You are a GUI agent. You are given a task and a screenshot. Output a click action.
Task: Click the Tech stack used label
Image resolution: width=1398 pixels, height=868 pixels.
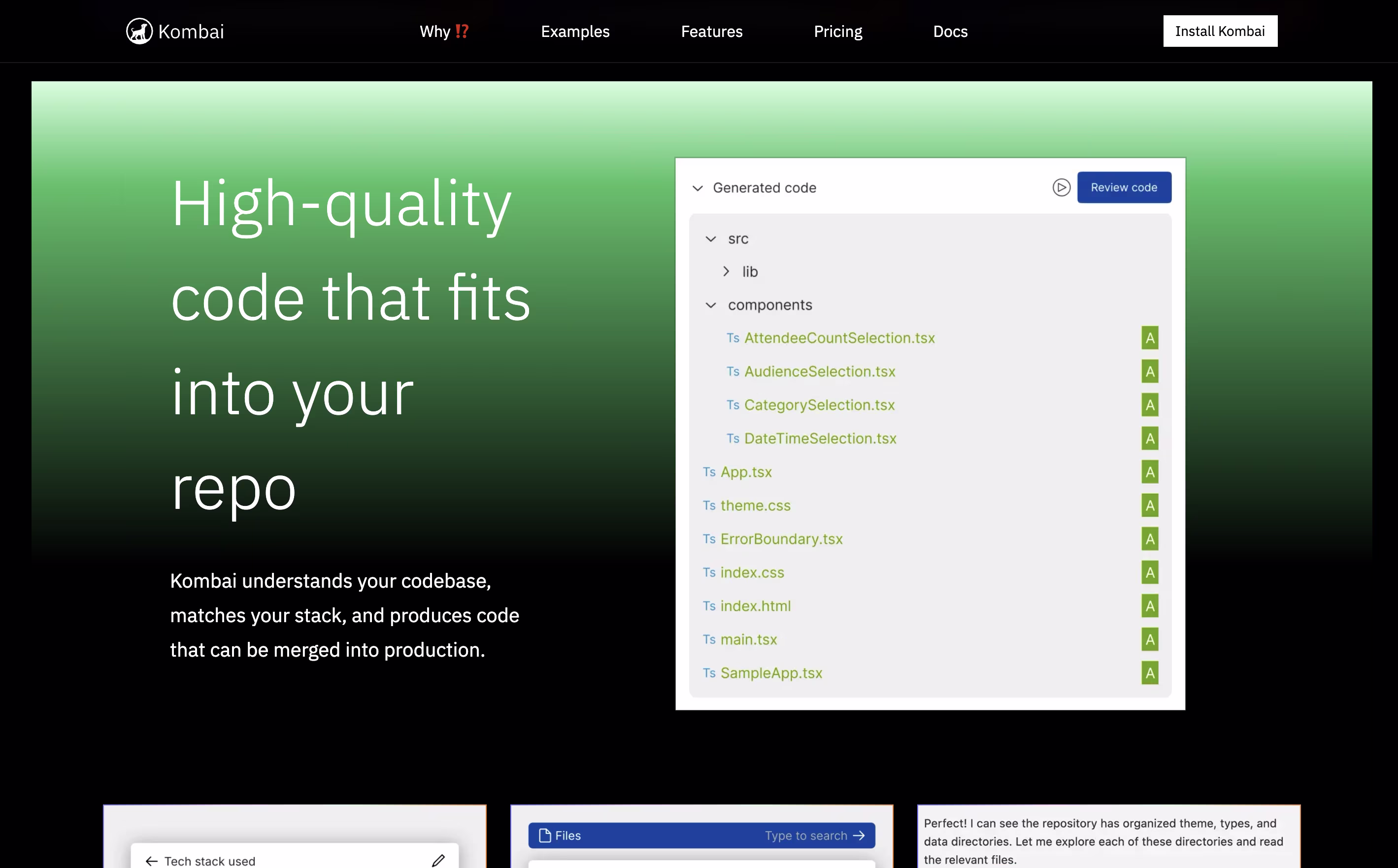point(209,861)
